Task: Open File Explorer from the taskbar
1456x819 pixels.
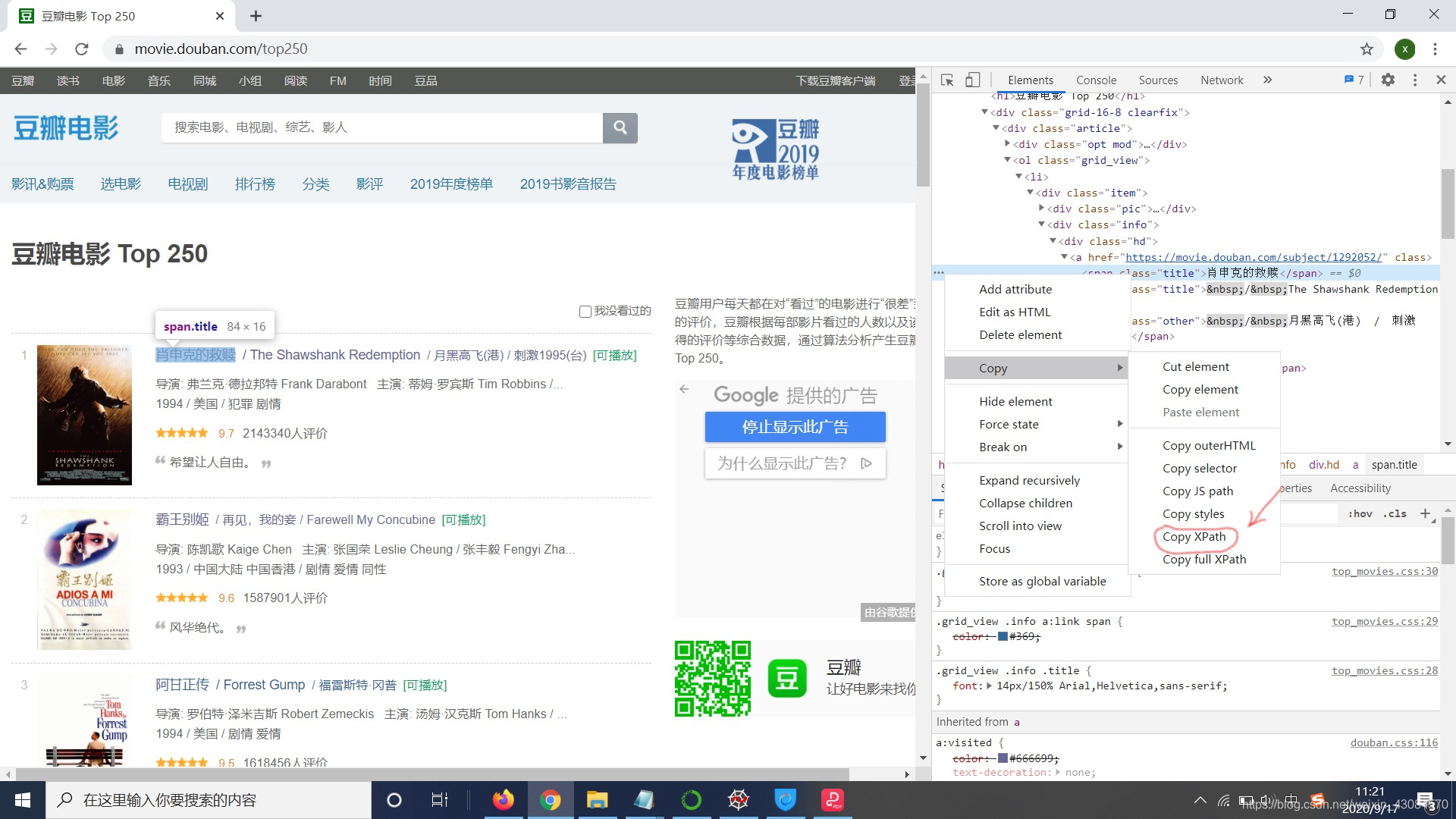Action: coord(597,800)
